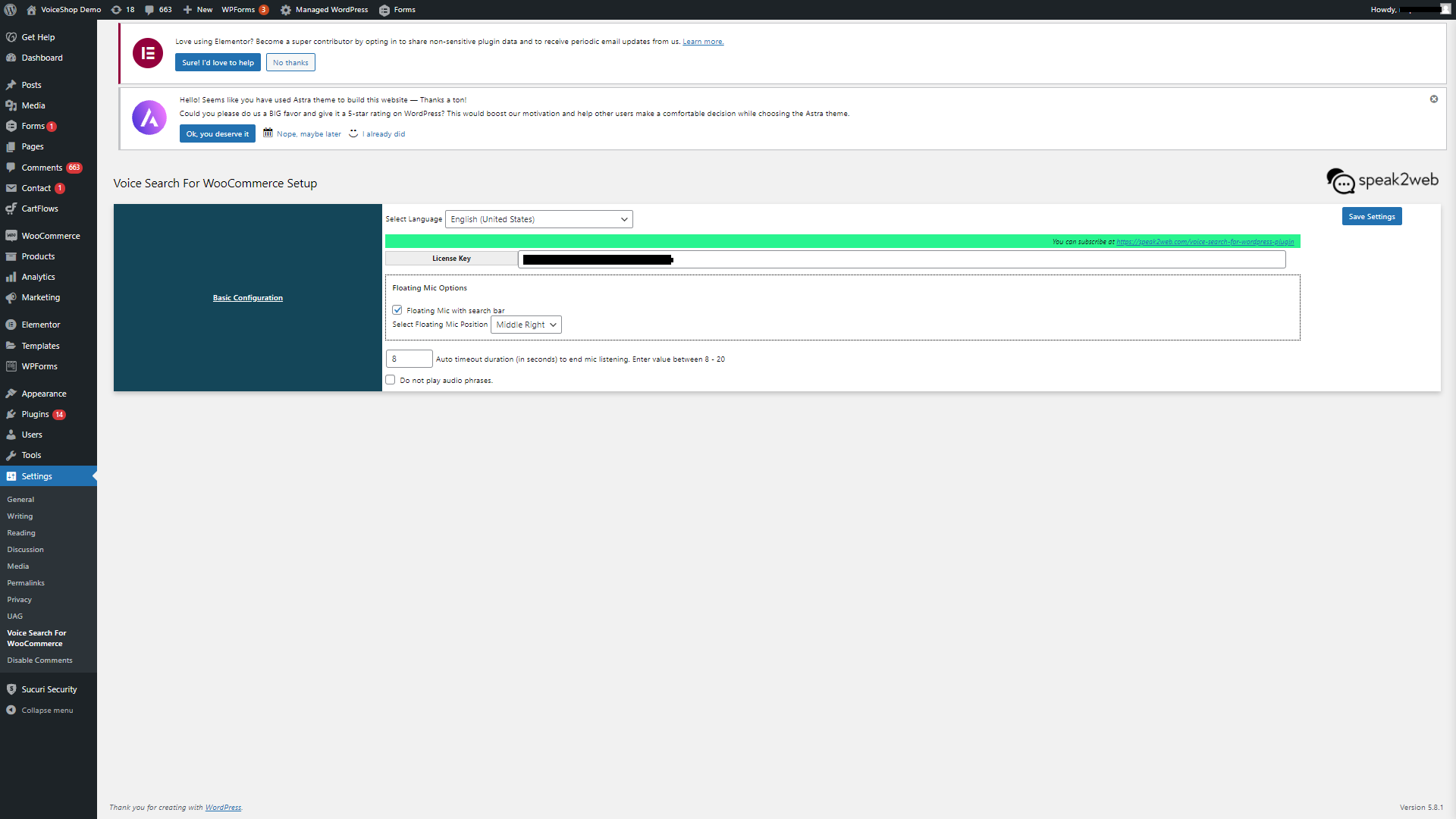Open UAG settings submenu

point(15,617)
